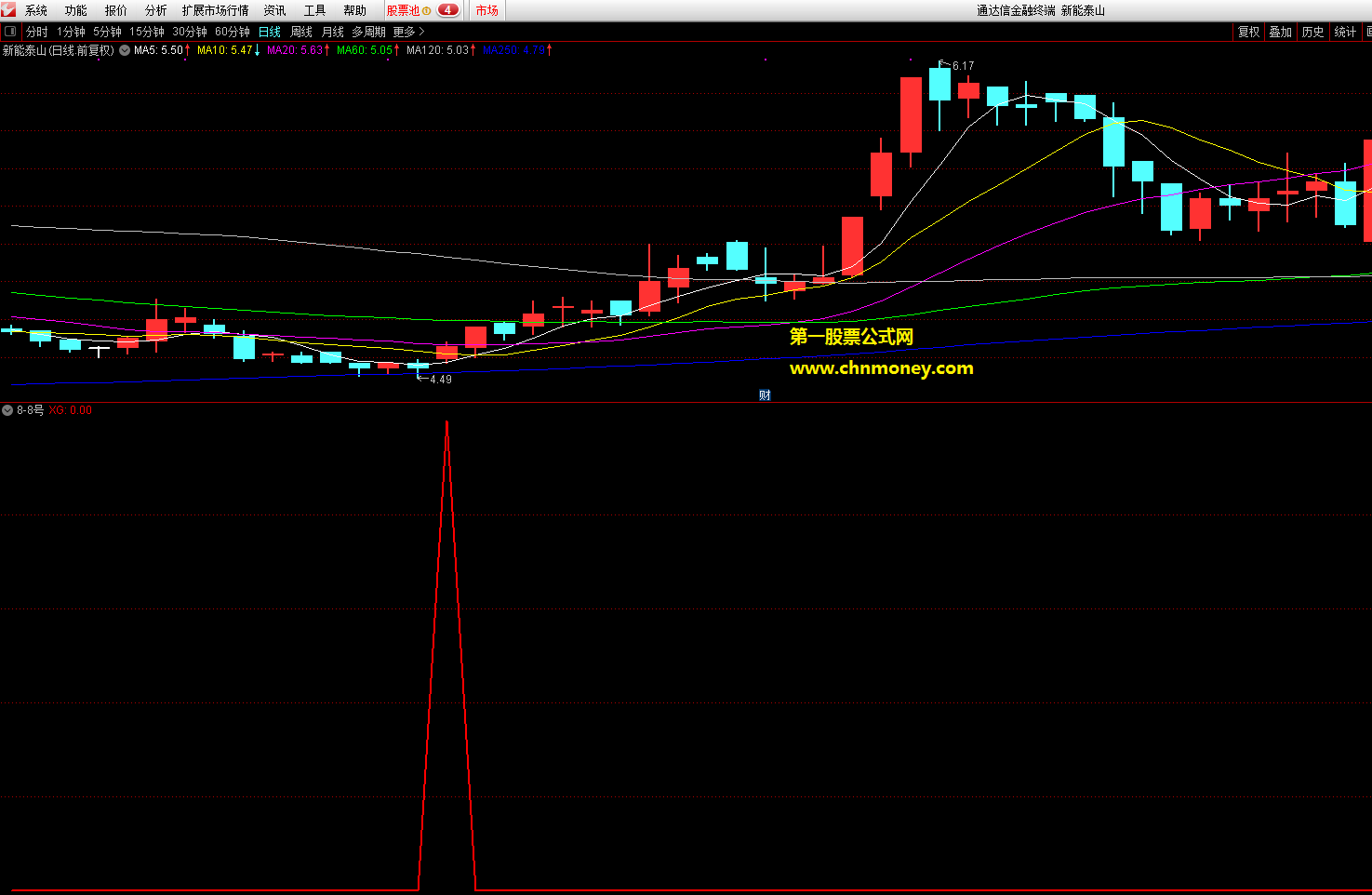
Task: Click the MA250: 4.79 label
Action: click(514, 50)
